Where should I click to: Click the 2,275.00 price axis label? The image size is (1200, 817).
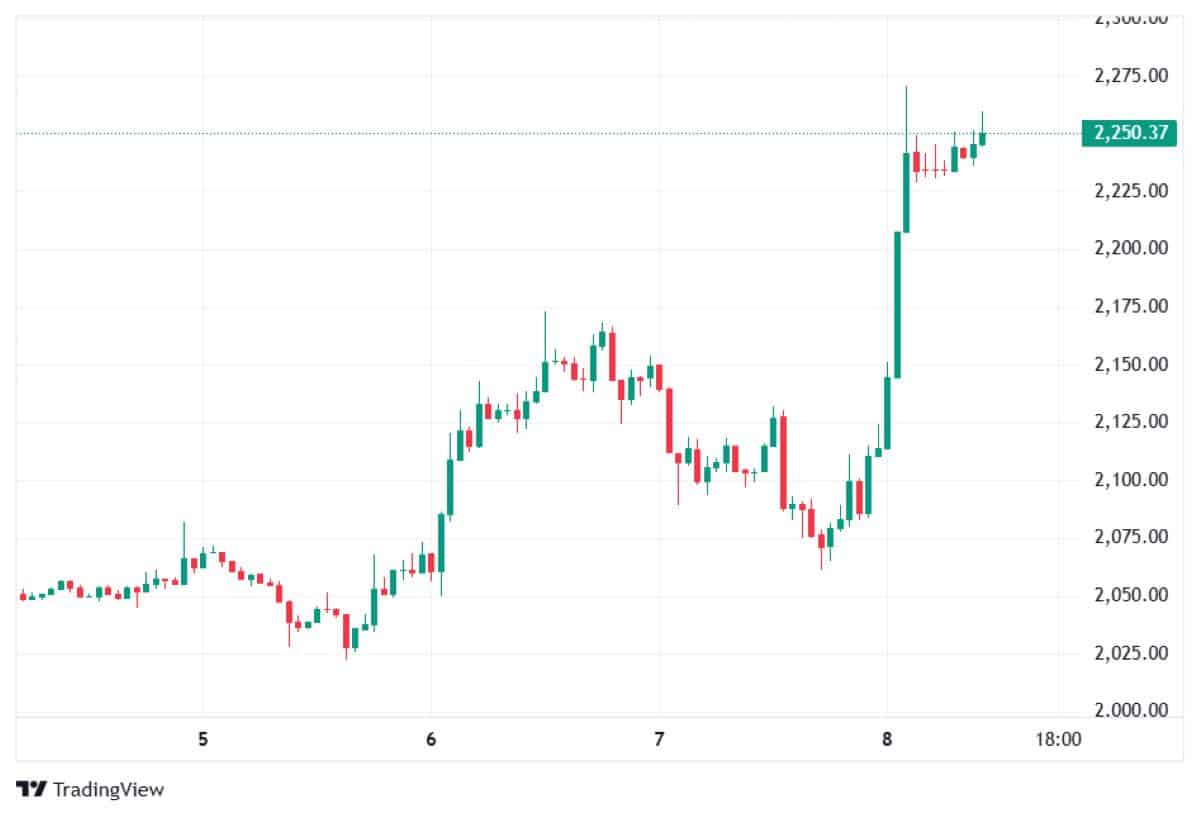point(1131,75)
